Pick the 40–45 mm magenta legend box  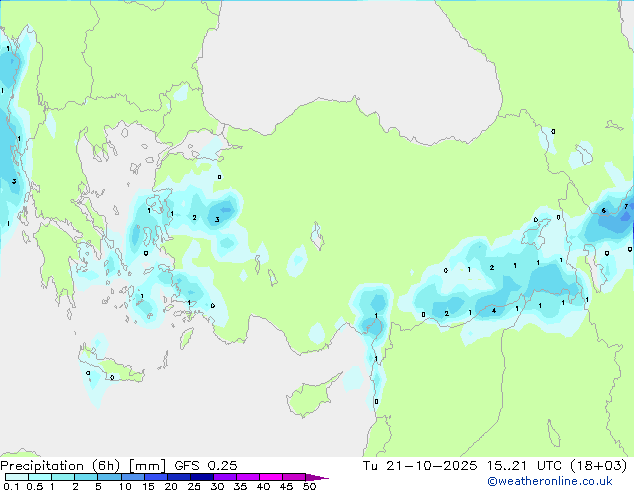point(271,477)
